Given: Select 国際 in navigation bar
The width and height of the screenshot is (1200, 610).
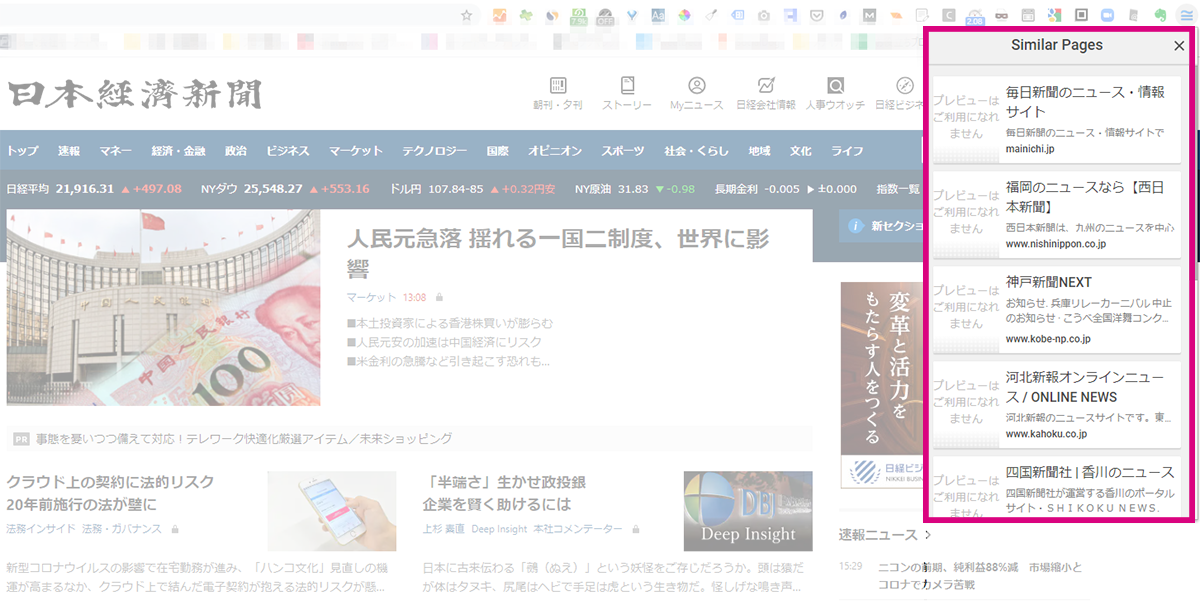Looking at the screenshot, I should [498, 151].
